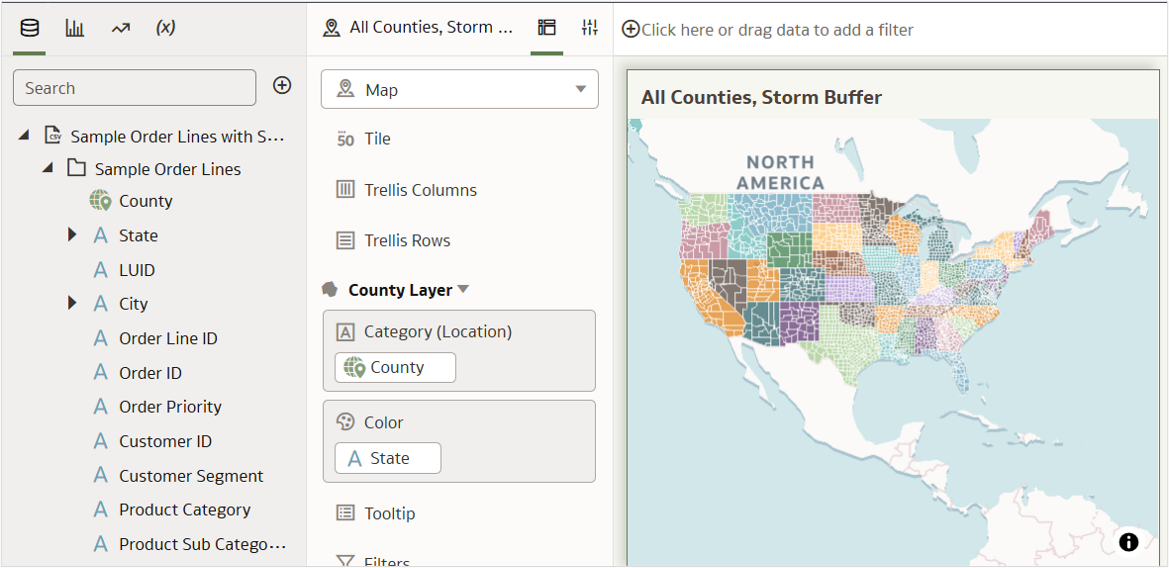Collapse the Sample Order Lines with S… dataset
1169x568 pixels.
pyautogui.click(x=25, y=136)
